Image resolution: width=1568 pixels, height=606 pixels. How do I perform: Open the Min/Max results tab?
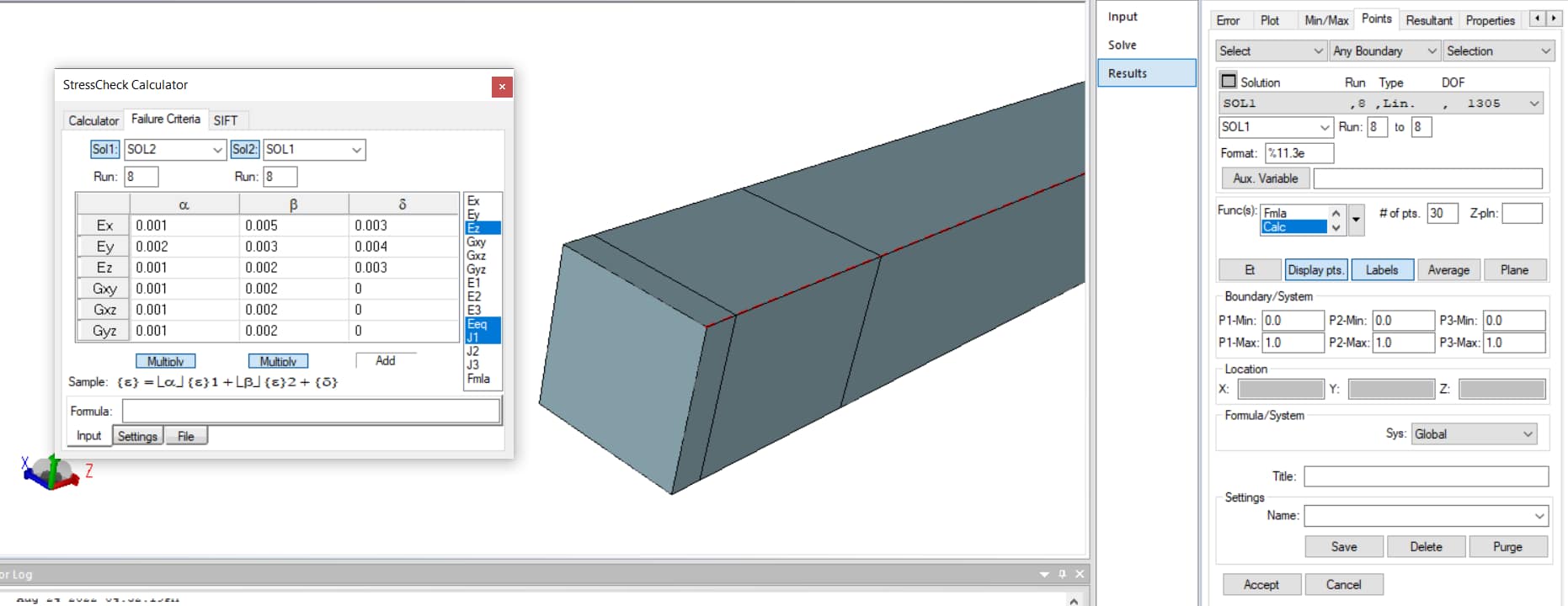coord(1325,20)
